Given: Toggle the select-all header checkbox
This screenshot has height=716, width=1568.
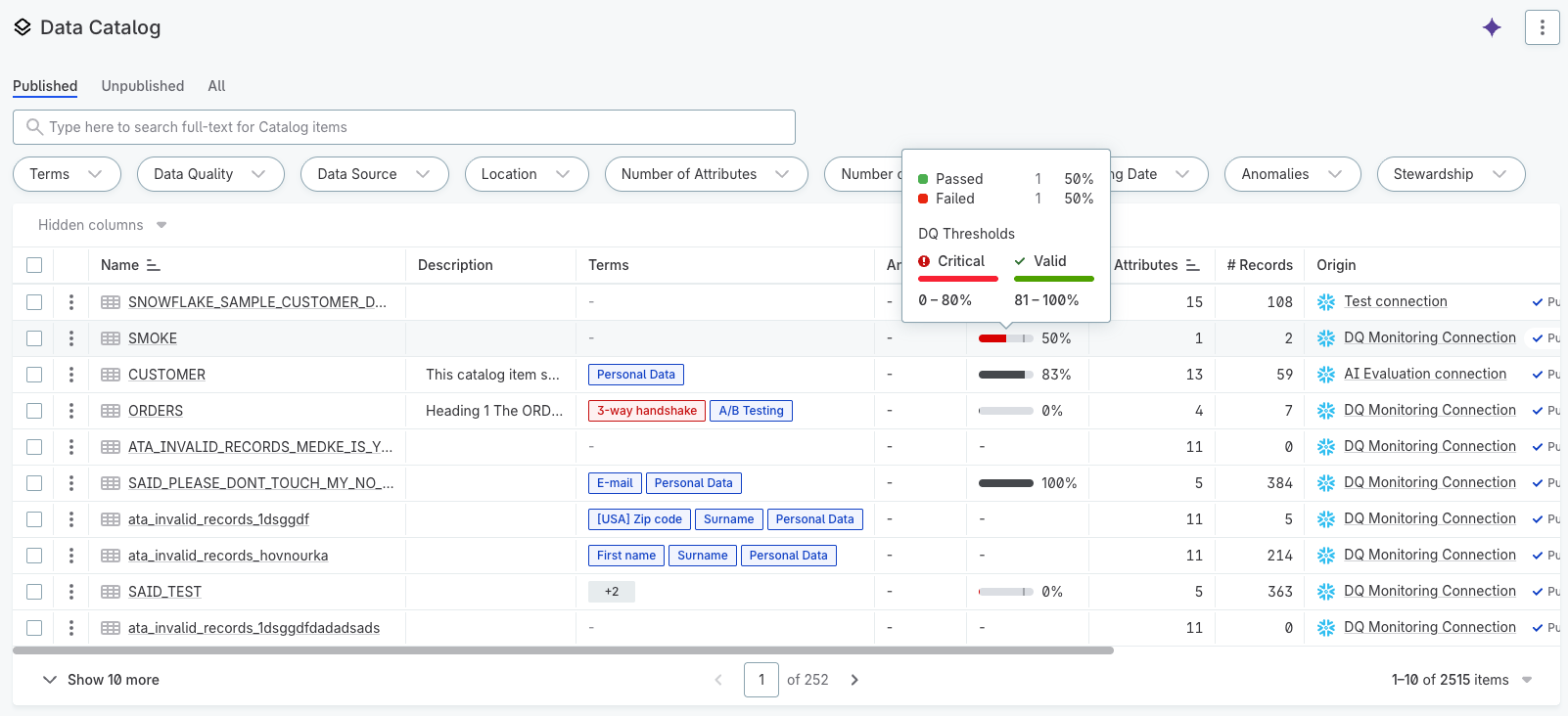Looking at the screenshot, I should point(34,265).
